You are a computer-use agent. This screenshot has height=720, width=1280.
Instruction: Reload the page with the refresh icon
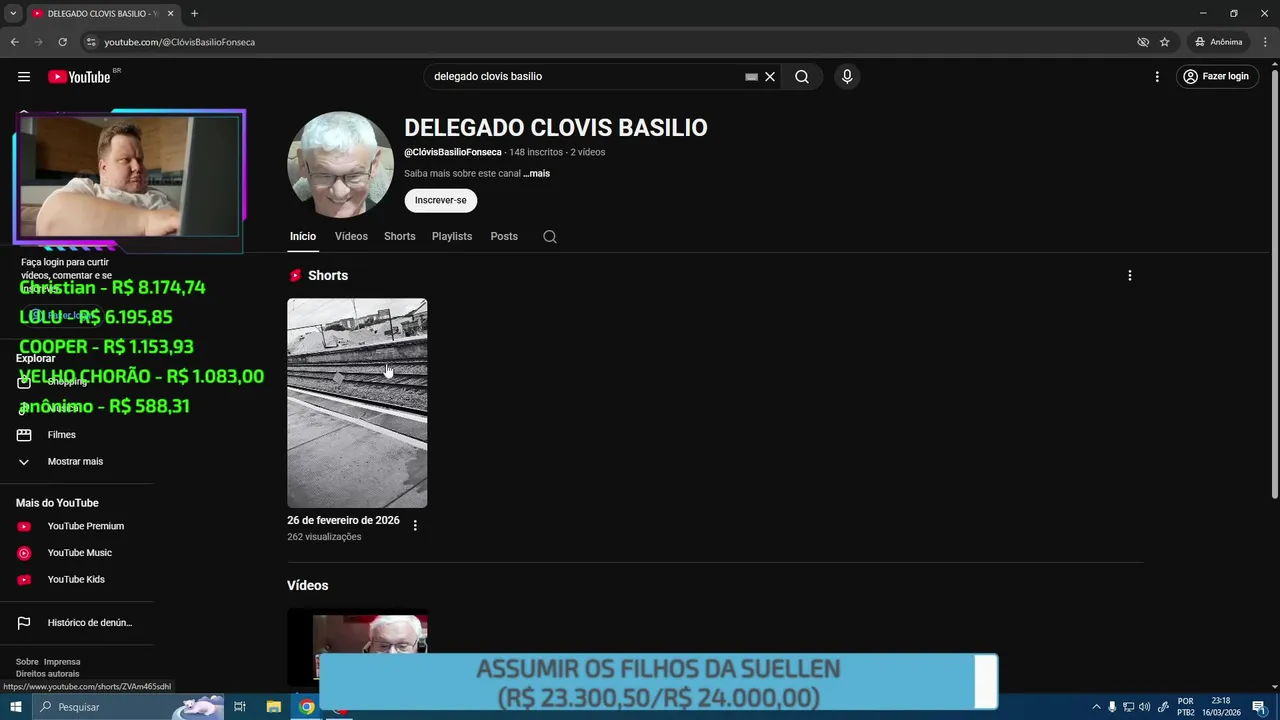[62, 42]
